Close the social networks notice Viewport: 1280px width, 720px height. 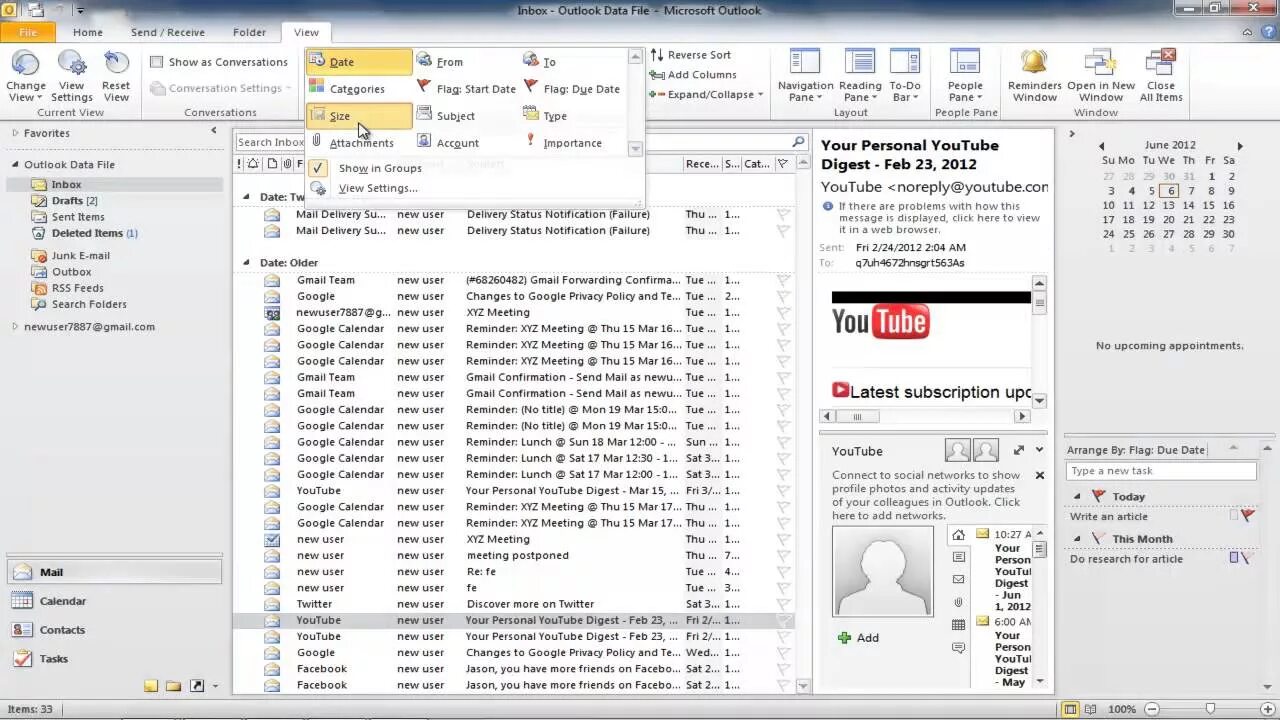(x=1039, y=475)
